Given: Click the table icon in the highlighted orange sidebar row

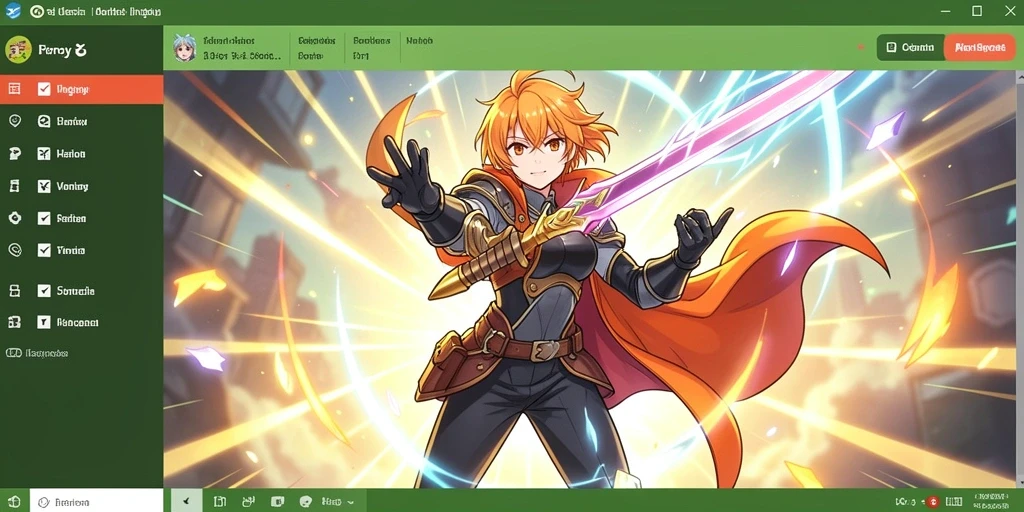Looking at the screenshot, I should click(14, 89).
